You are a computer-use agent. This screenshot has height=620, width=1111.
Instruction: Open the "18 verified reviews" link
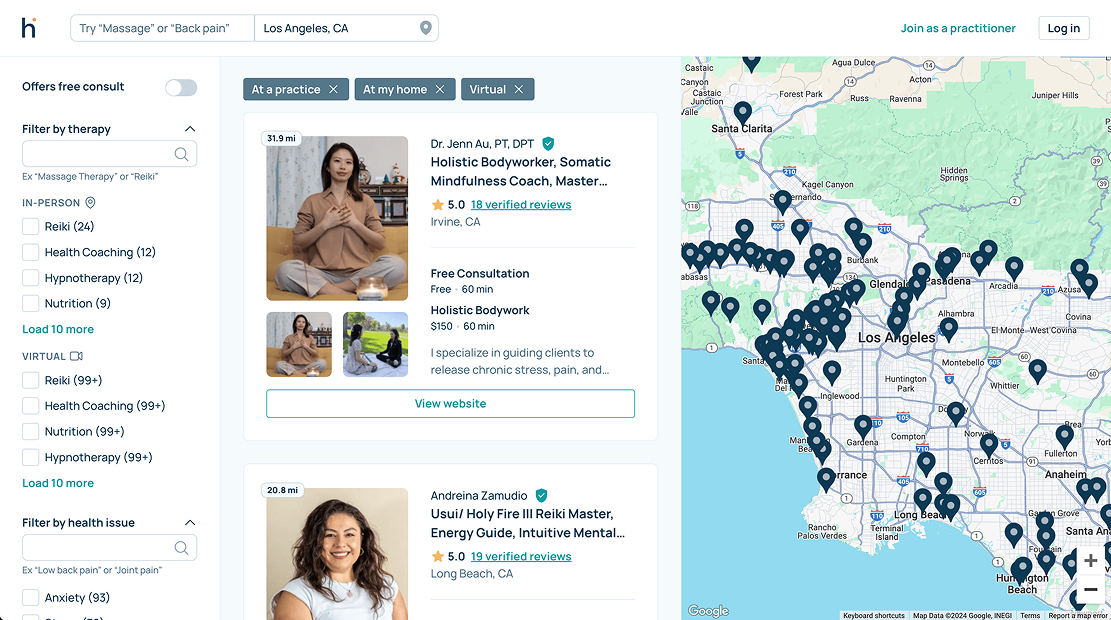coord(521,205)
